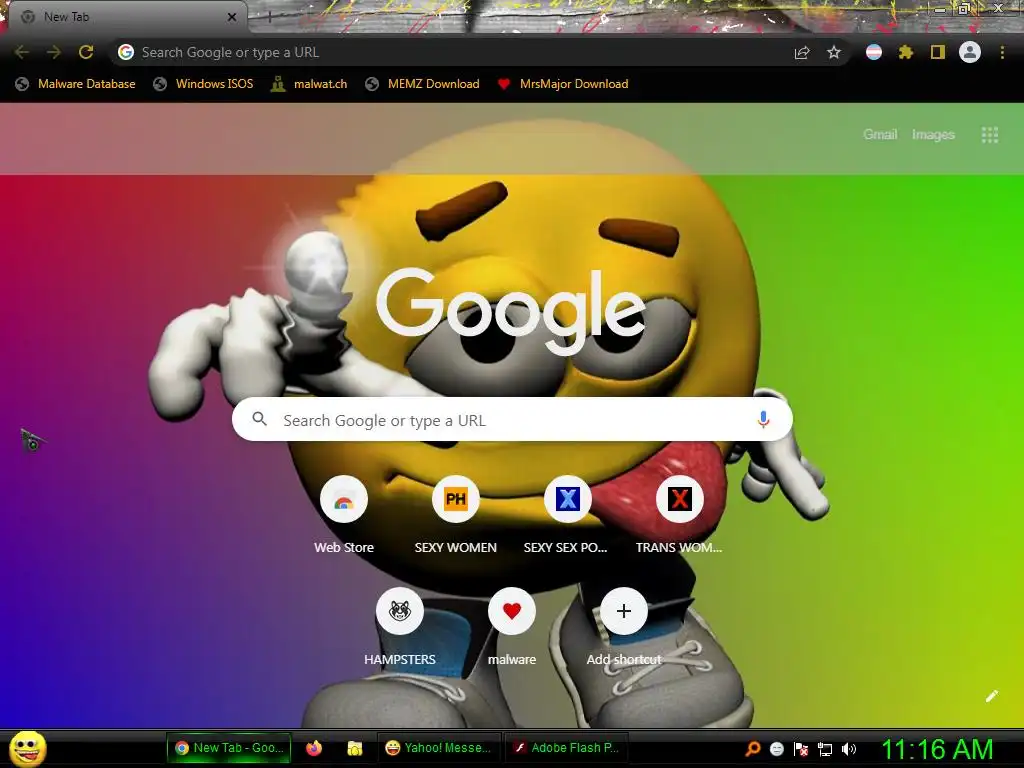Switch to Adobe Flash Player taskbar button
The image size is (1024, 768).
click(x=566, y=748)
